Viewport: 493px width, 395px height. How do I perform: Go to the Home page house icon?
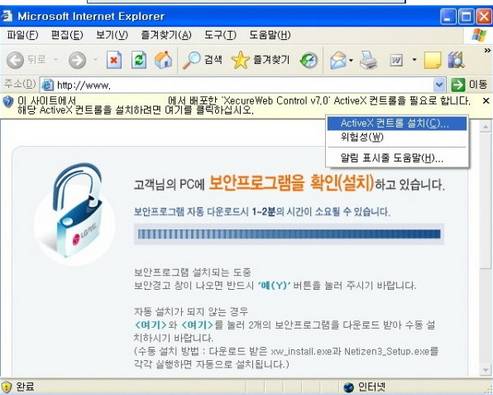click(163, 60)
